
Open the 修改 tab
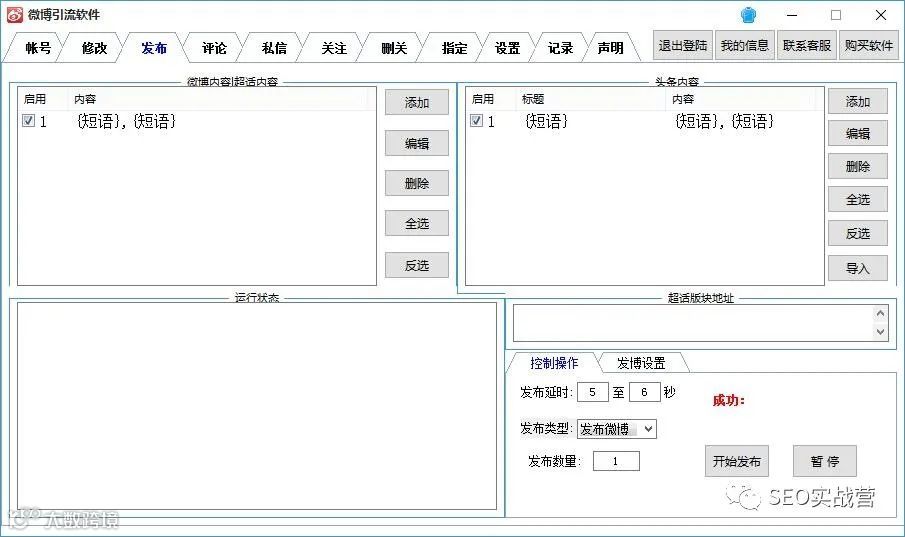point(94,48)
